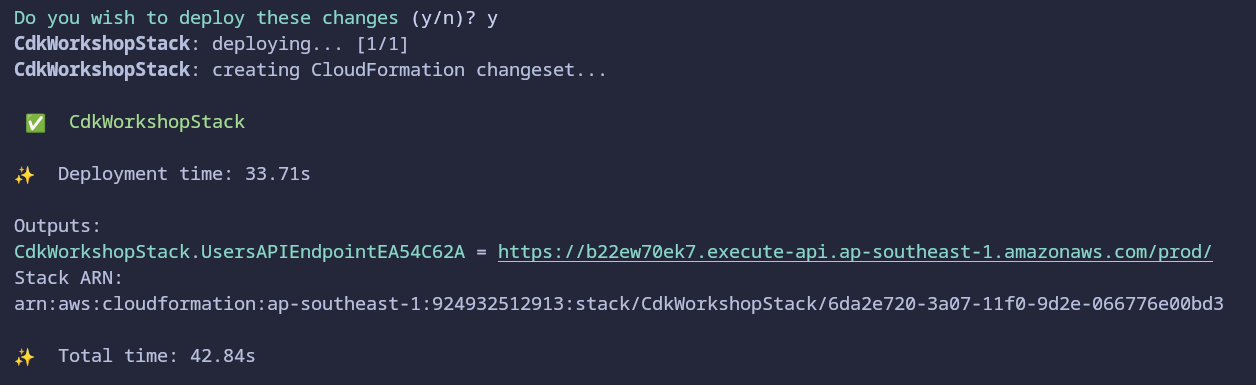Screen dimensions: 1256x385
Task: Click the account ID 924932512913 in ARN
Action: [492, 304]
